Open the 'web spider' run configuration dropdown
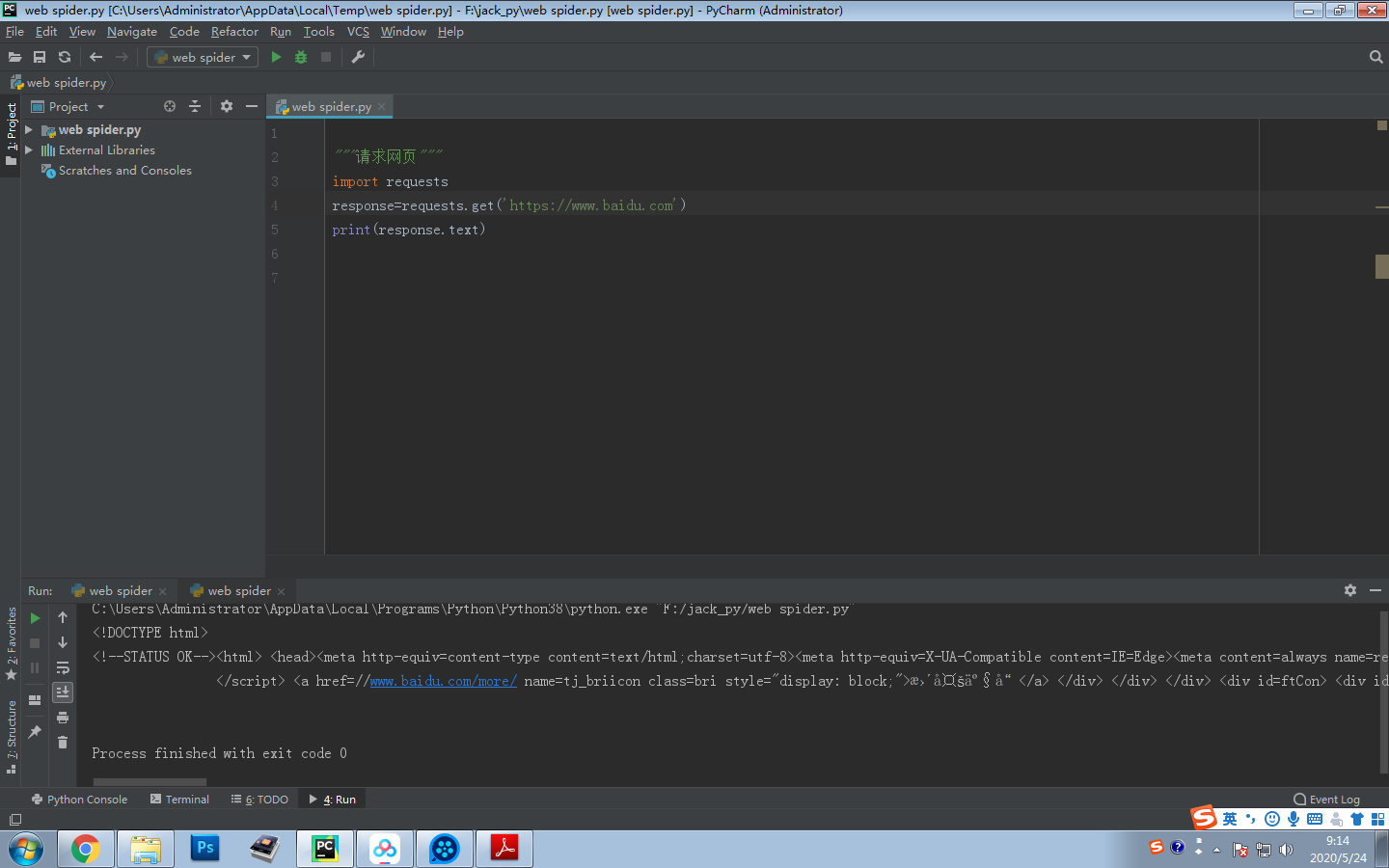 pyautogui.click(x=203, y=57)
